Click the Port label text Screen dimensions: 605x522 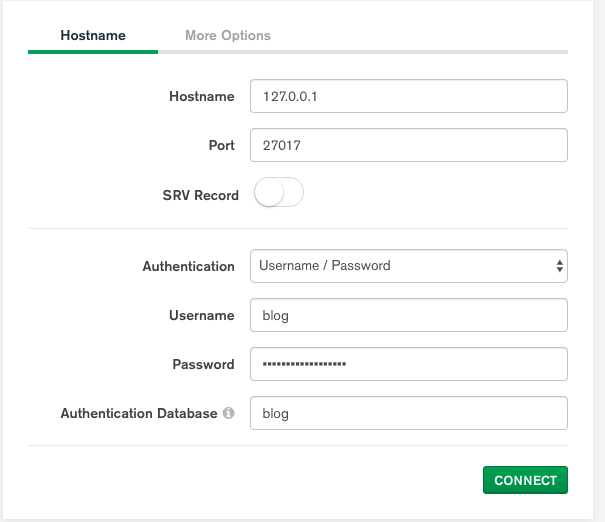[222, 145]
